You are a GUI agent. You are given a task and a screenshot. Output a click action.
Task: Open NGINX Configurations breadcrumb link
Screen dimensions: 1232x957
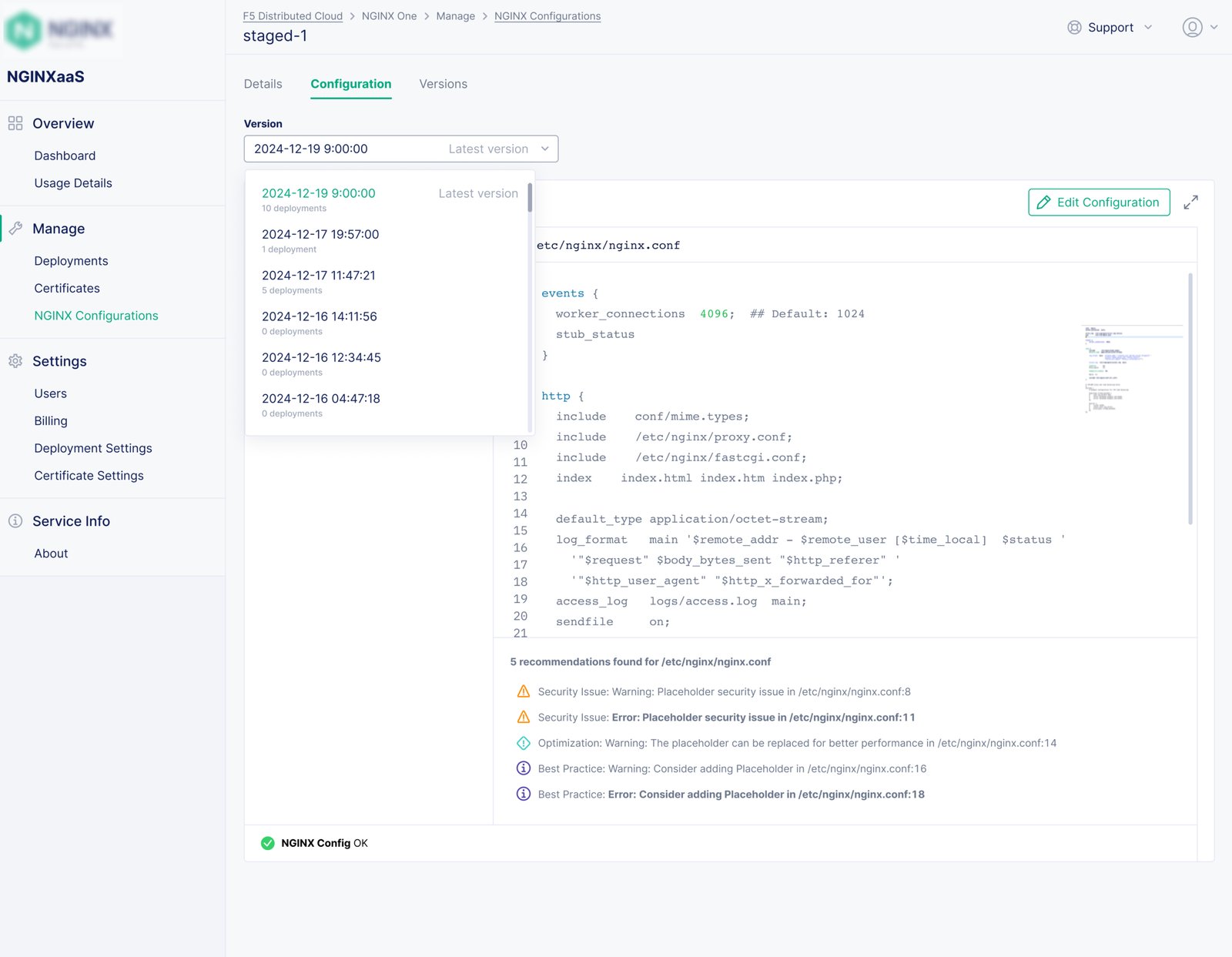[547, 16]
